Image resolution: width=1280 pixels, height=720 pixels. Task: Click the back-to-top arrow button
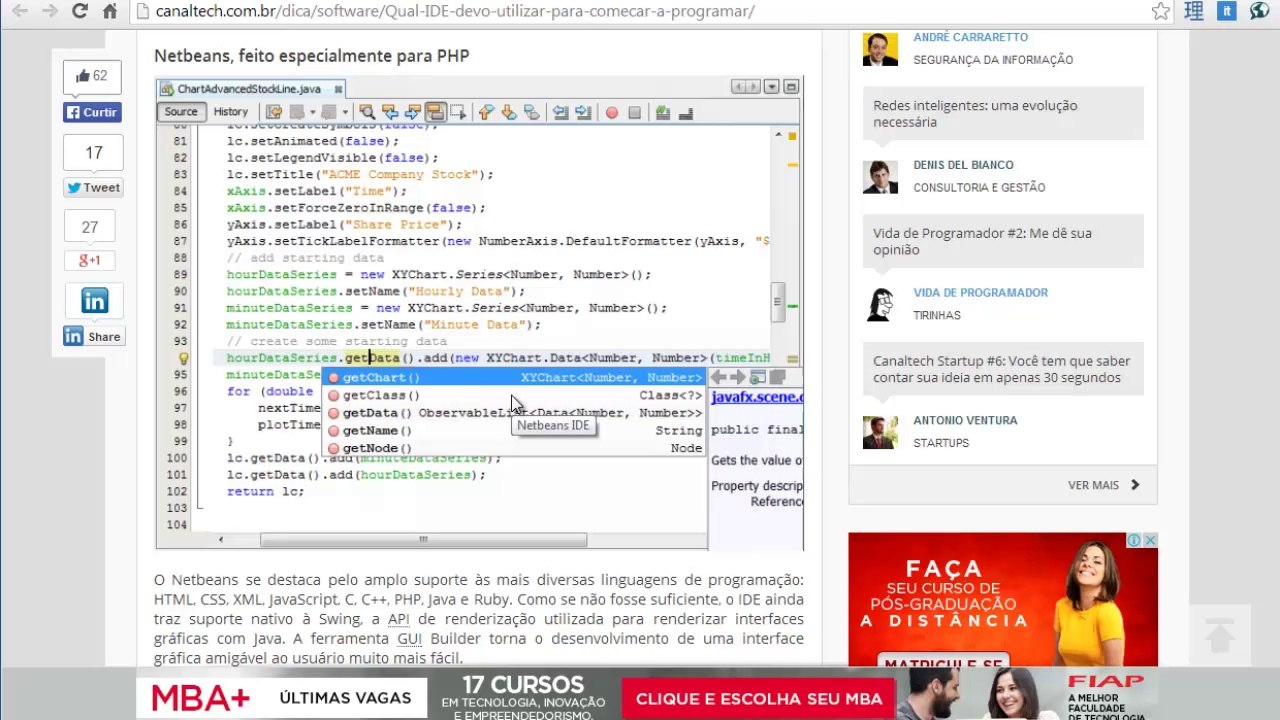pyautogui.click(x=1219, y=635)
